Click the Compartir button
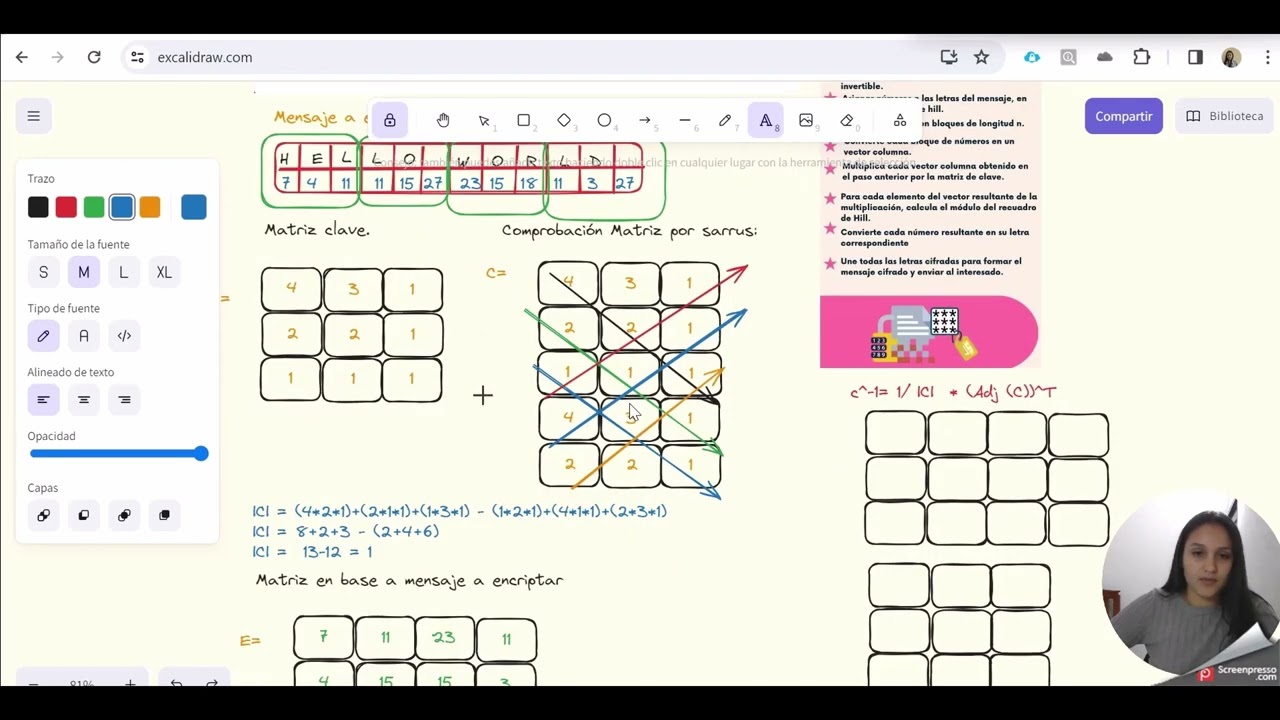 click(1124, 116)
